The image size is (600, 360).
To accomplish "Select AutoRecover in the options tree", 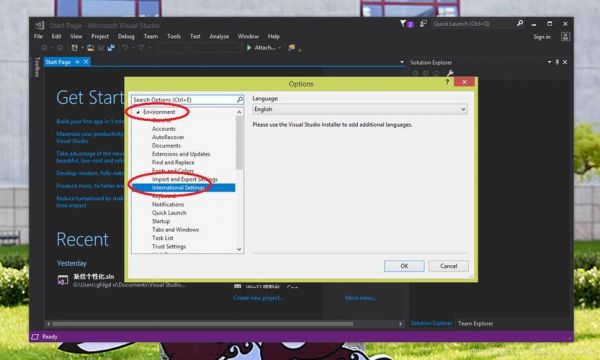I will pos(168,137).
